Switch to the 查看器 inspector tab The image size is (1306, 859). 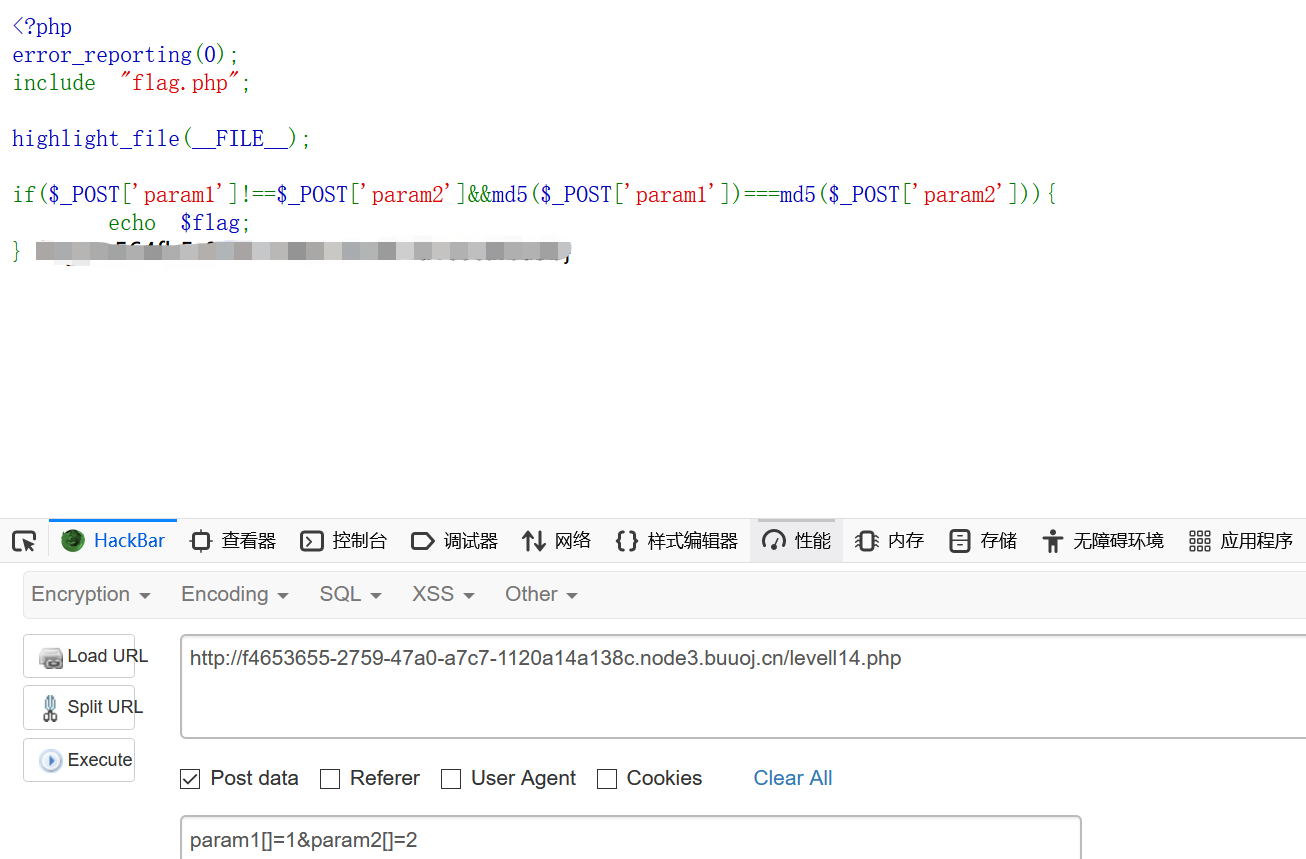coord(233,541)
